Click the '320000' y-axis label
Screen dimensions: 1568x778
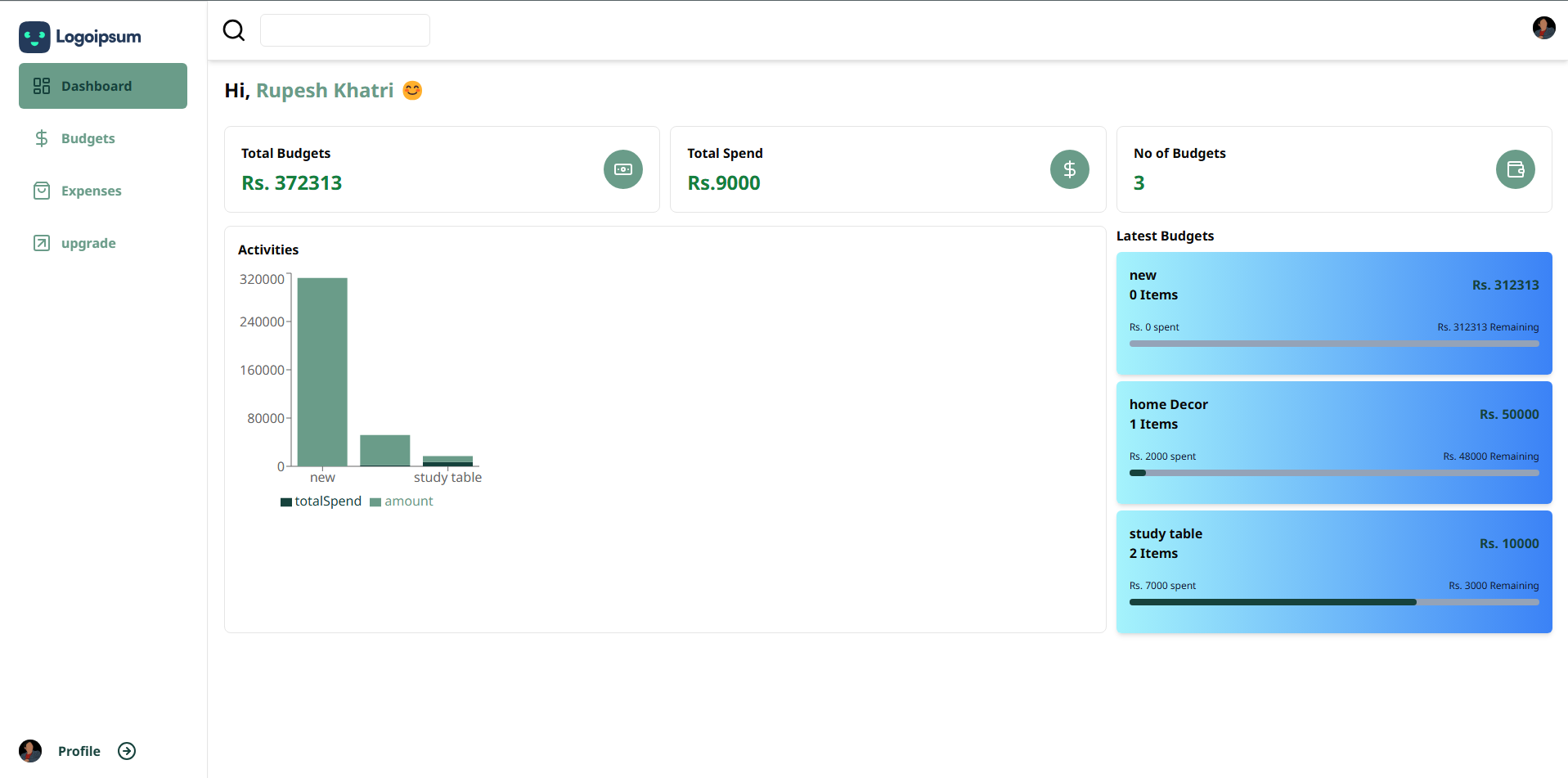pyautogui.click(x=262, y=279)
